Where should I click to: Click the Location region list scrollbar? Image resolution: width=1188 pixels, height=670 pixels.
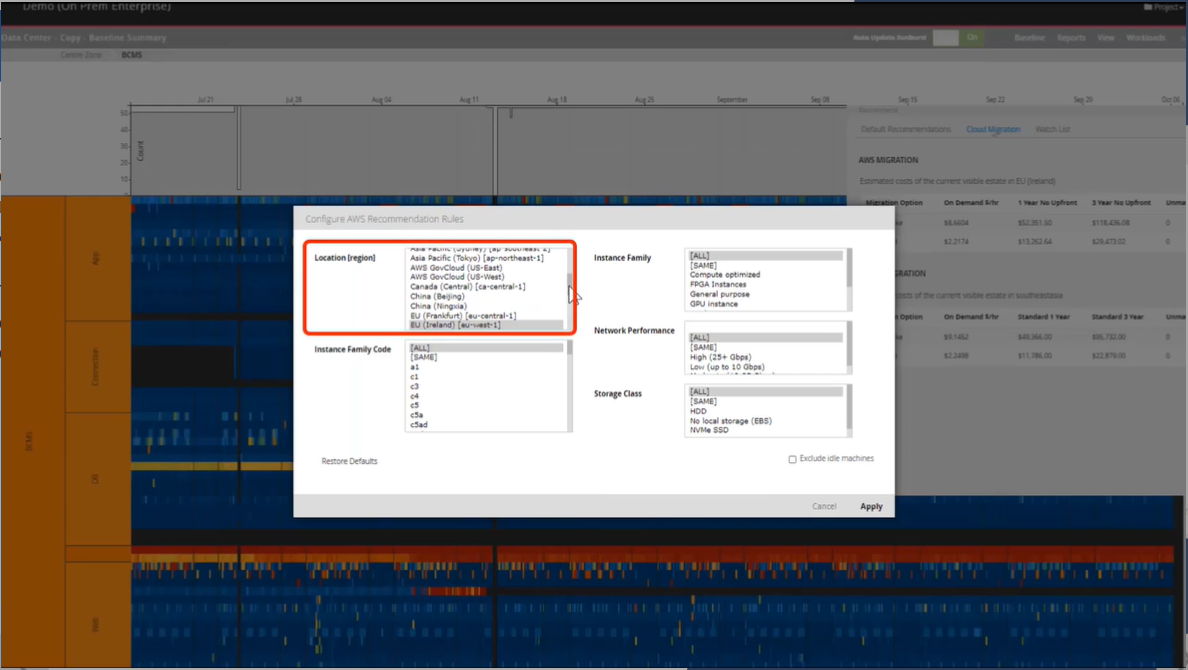(x=569, y=289)
